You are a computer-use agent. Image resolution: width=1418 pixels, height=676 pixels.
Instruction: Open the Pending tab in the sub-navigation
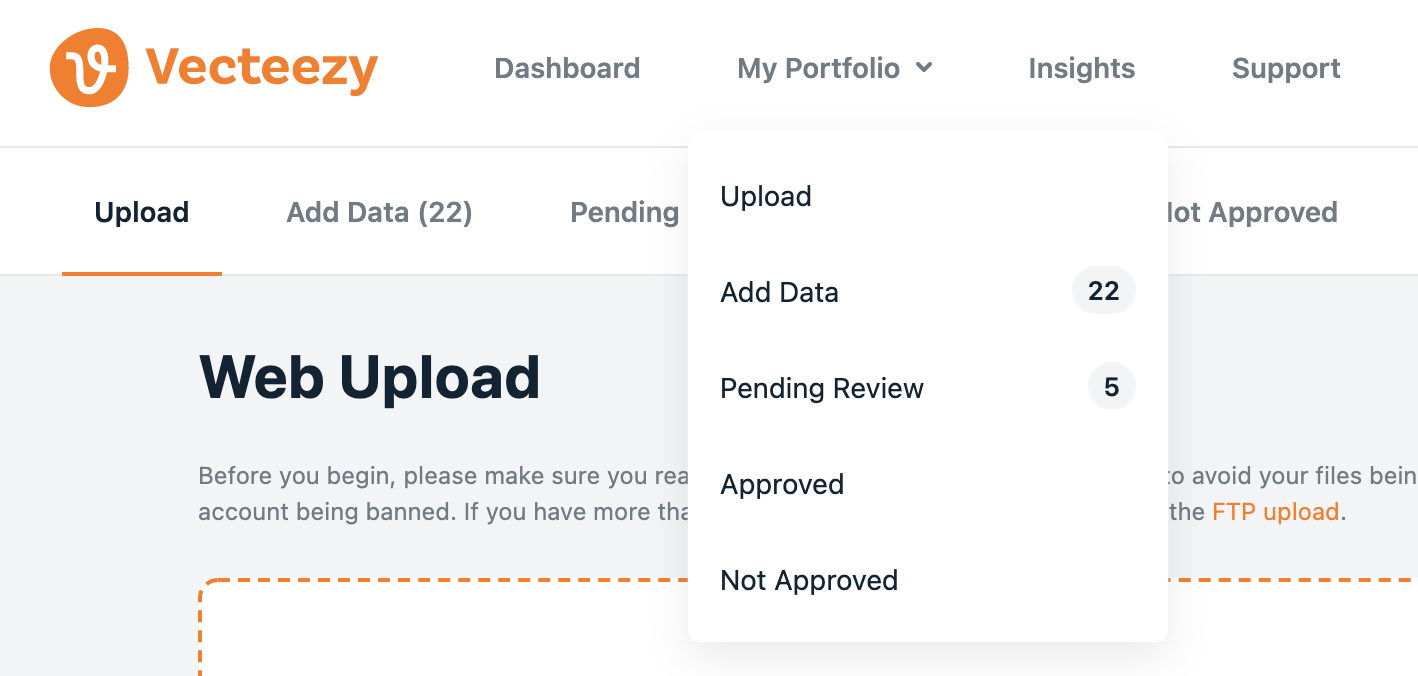click(625, 212)
